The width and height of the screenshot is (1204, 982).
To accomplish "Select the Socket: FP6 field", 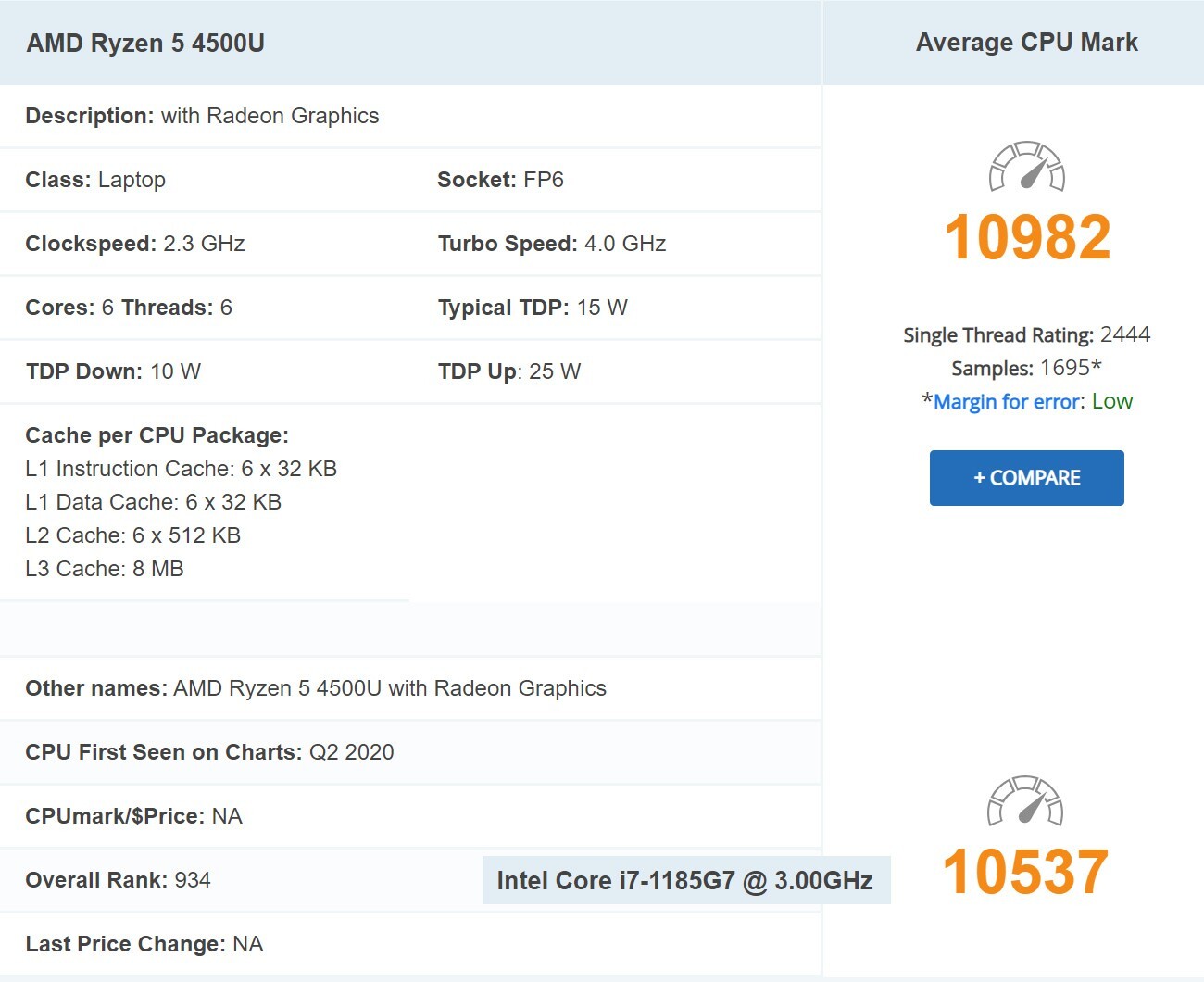I will (x=500, y=180).
